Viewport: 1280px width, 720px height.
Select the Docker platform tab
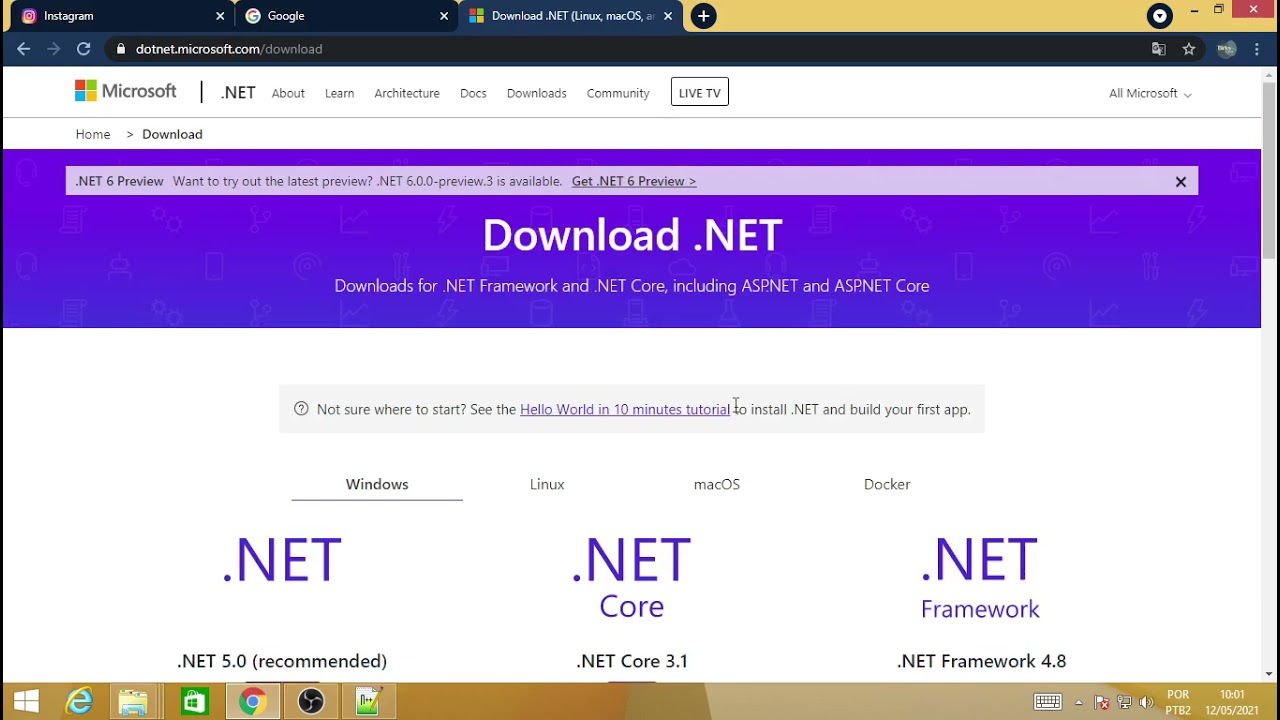(x=887, y=484)
